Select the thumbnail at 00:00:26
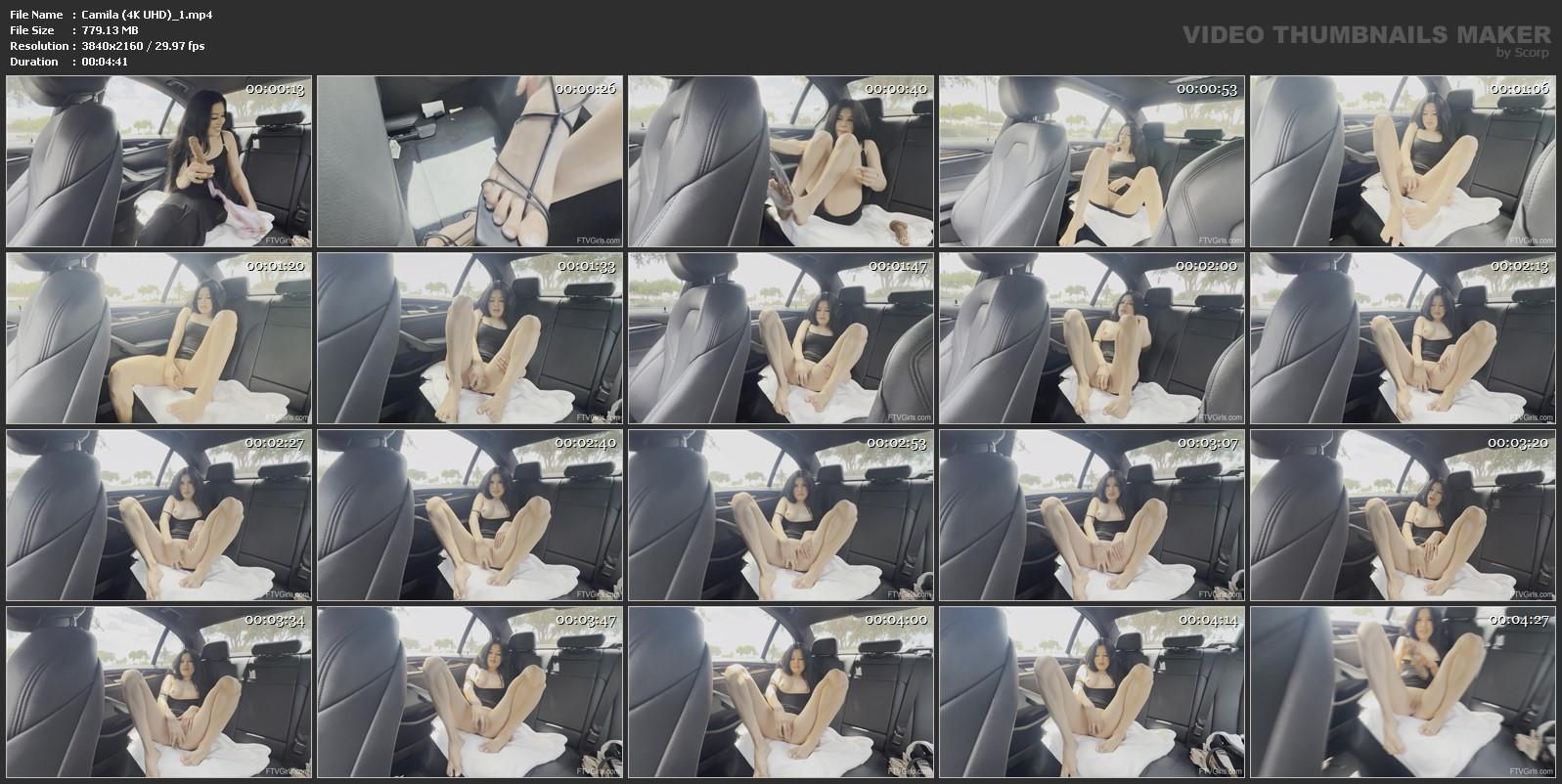Viewport: 1562px width, 784px height. (469, 161)
